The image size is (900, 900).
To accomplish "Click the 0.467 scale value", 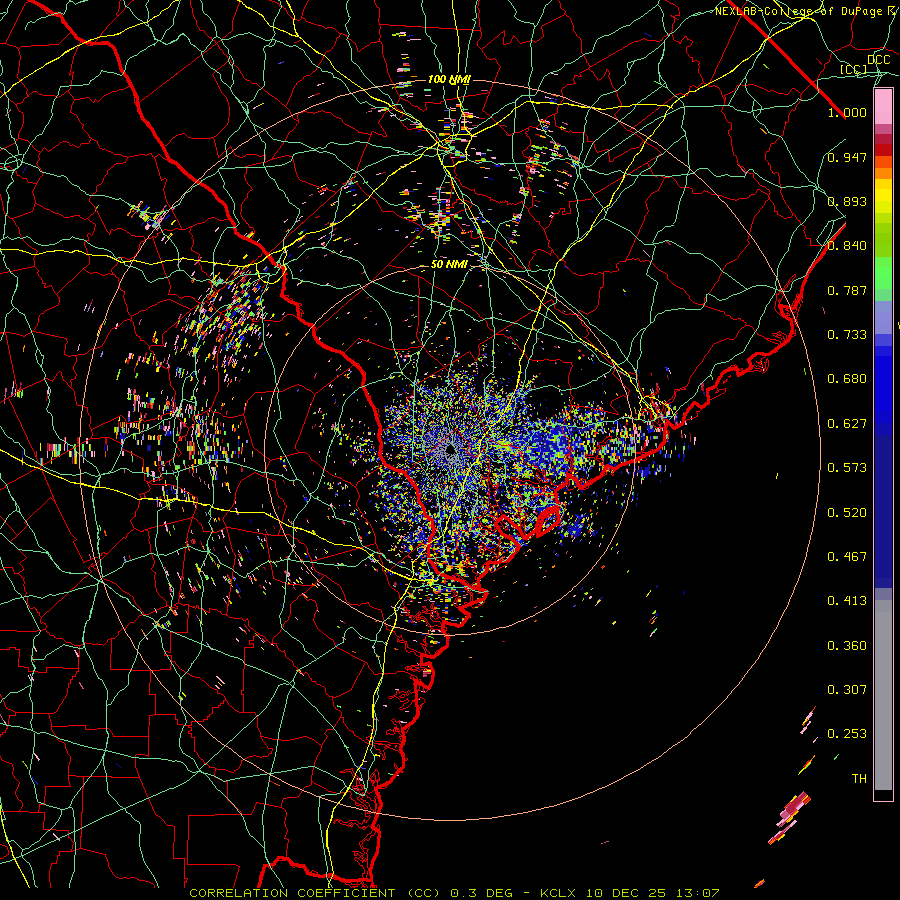I will click(847, 557).
